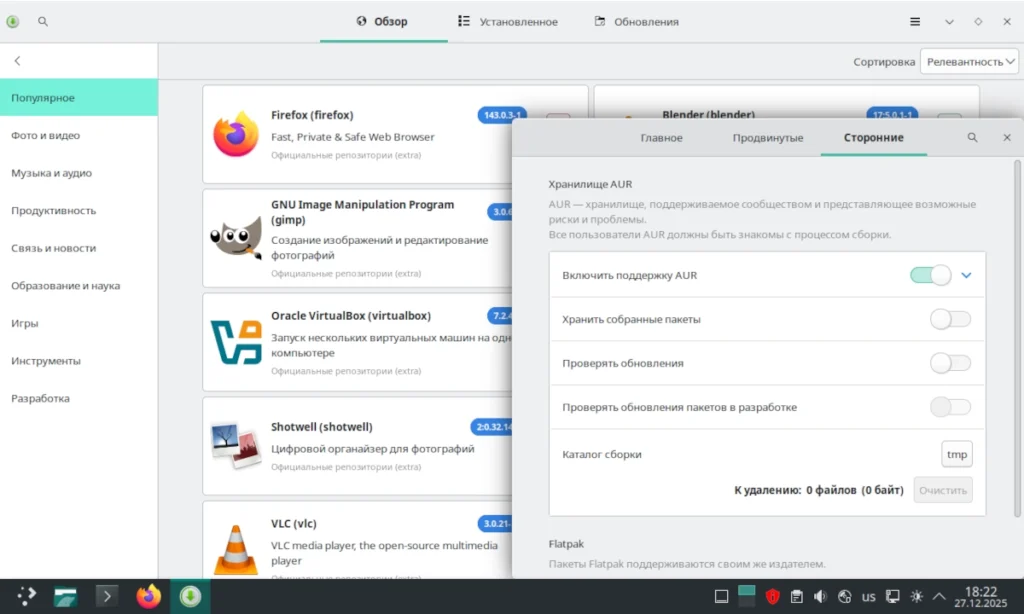This screenshot has width=1024, height=614.
Task: Click the back arrow above categories
Action: tap(18, 61)
